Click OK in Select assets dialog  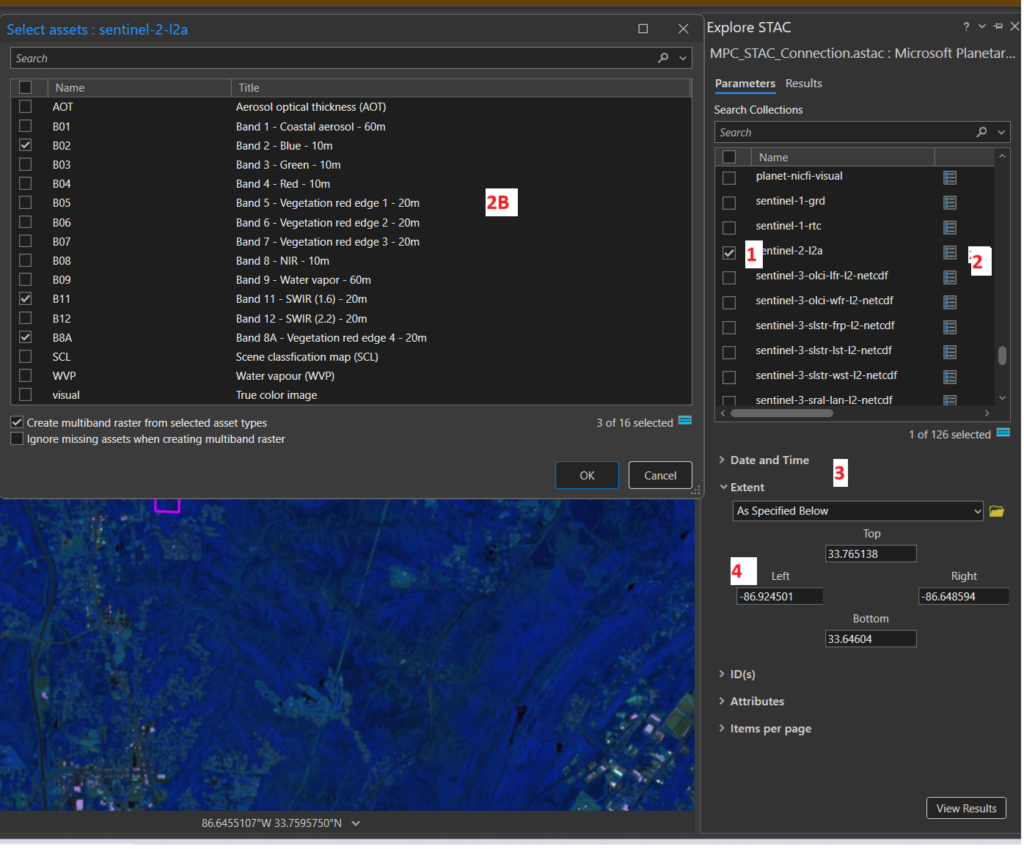pyautogui.click(x=586, y=475)
